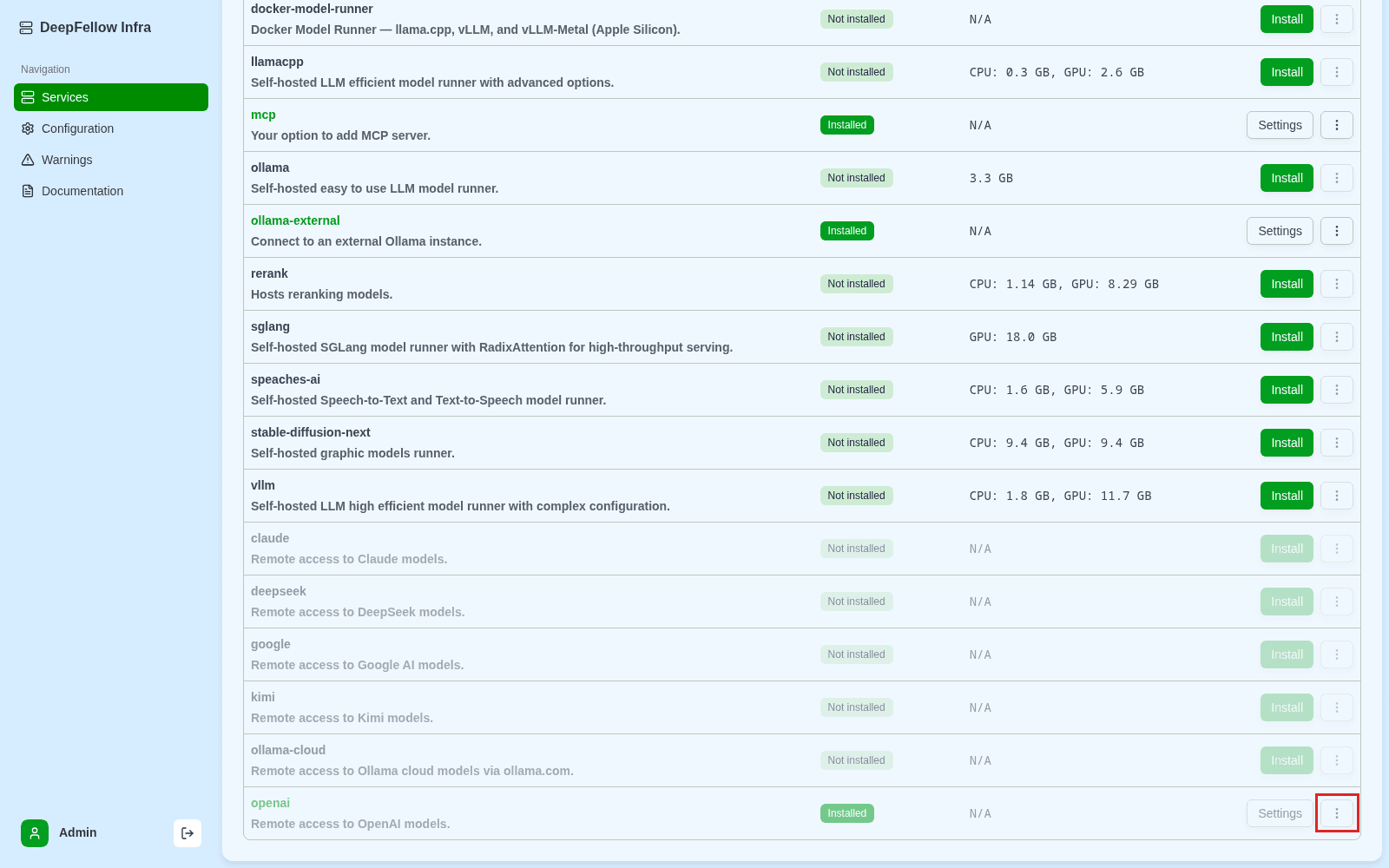Open more options for vllm
Screen dimensions: 1389x868
1337,496
